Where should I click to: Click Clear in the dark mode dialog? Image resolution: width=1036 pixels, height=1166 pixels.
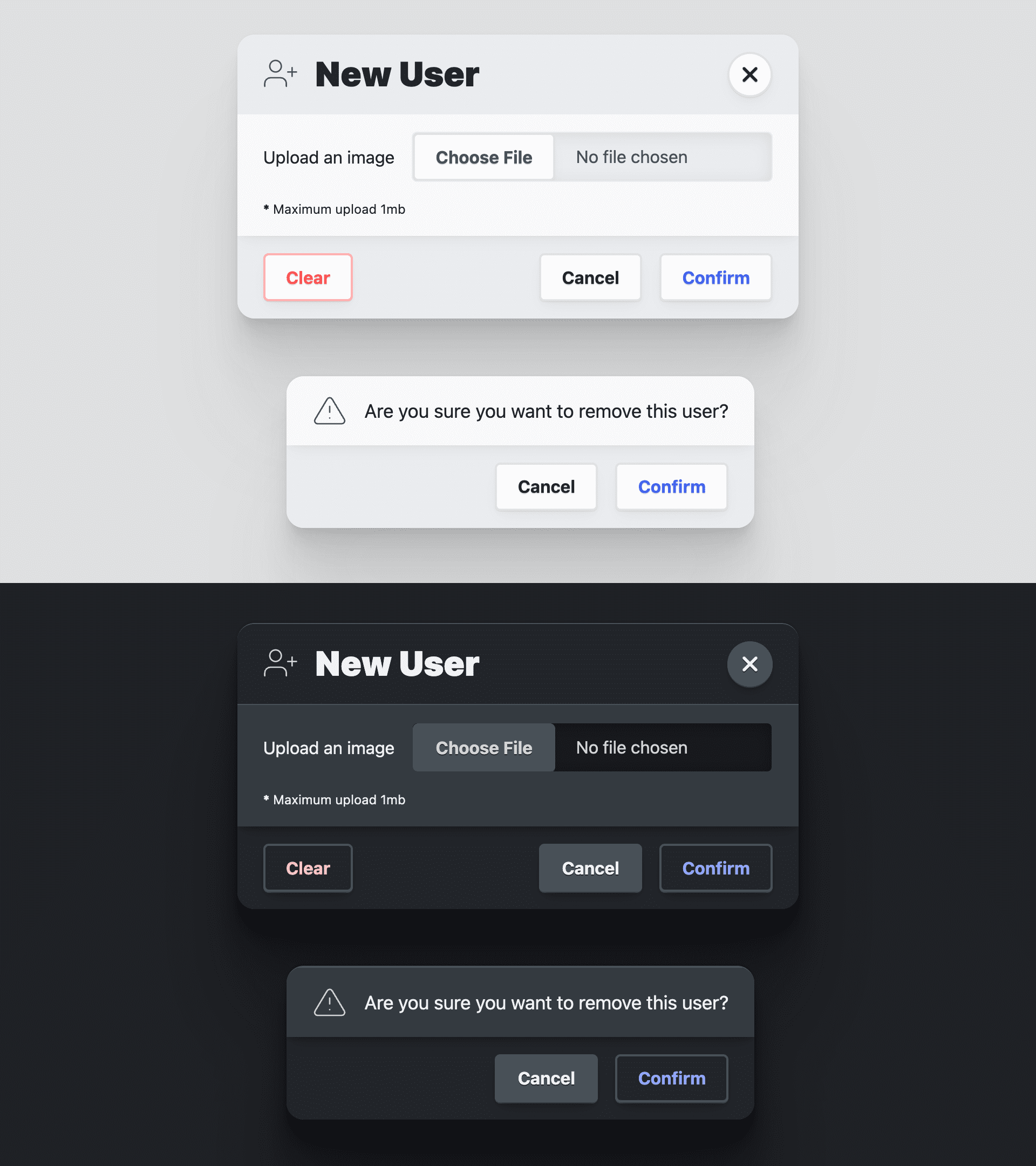point(308,867)
